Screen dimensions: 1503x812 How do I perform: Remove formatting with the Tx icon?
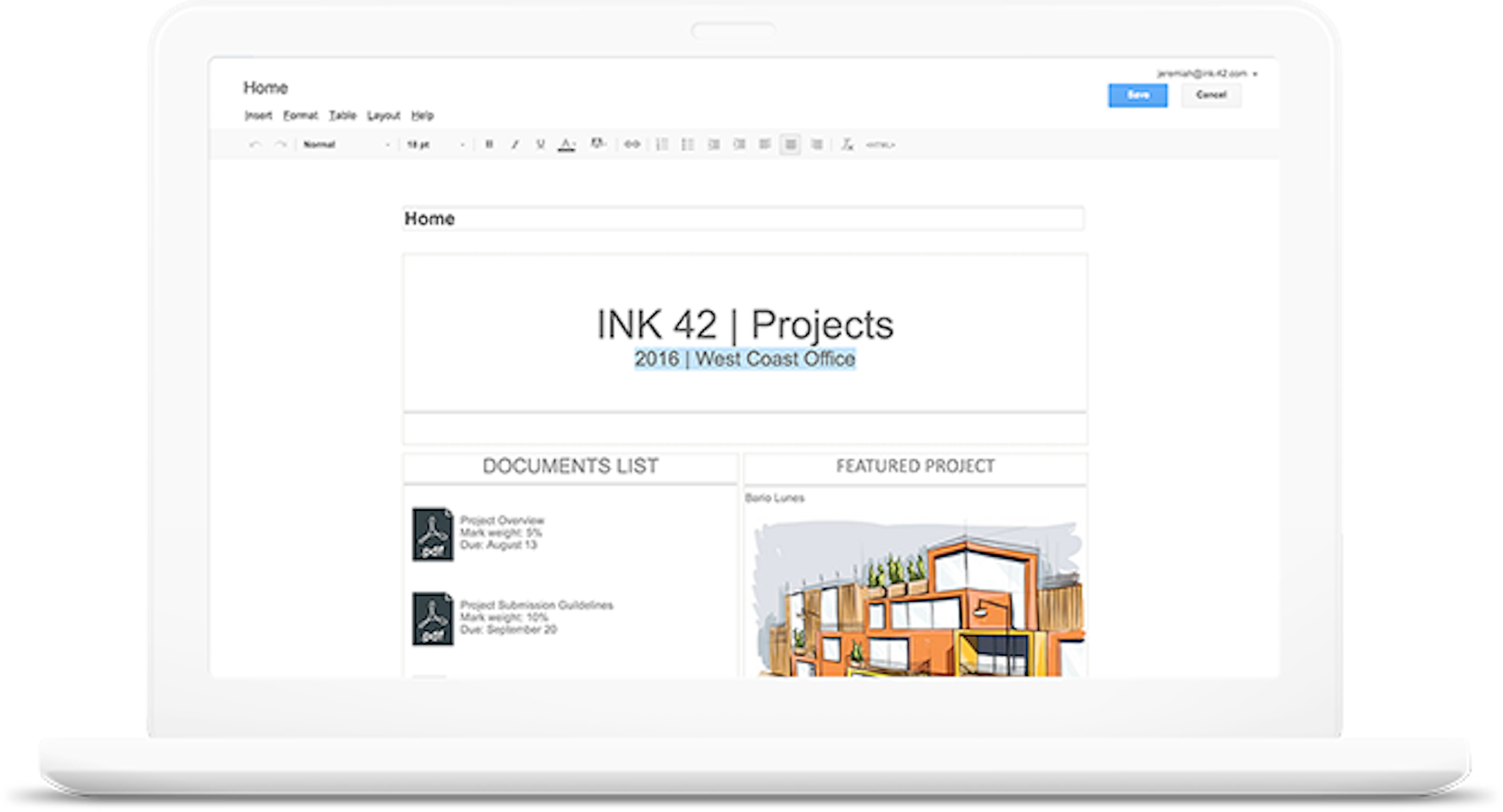(x=847, y=144)
